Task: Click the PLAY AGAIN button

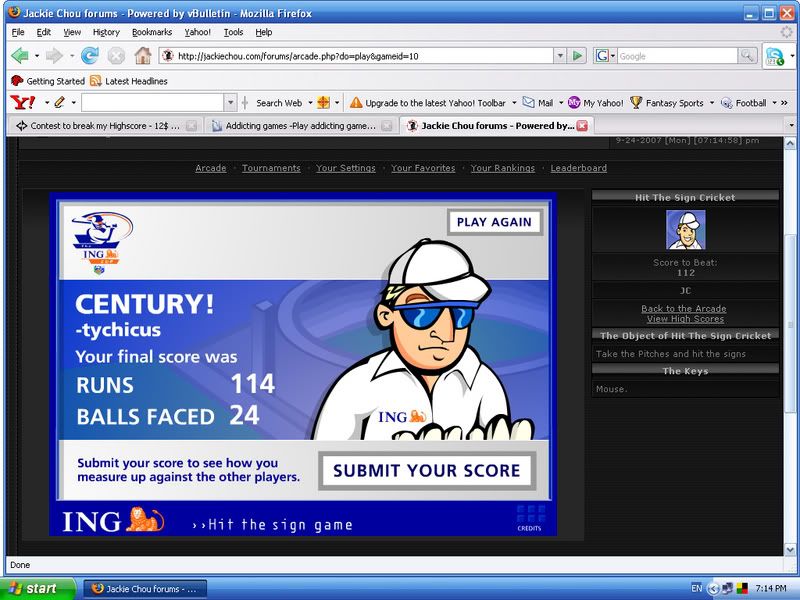Action: (494, 222)
